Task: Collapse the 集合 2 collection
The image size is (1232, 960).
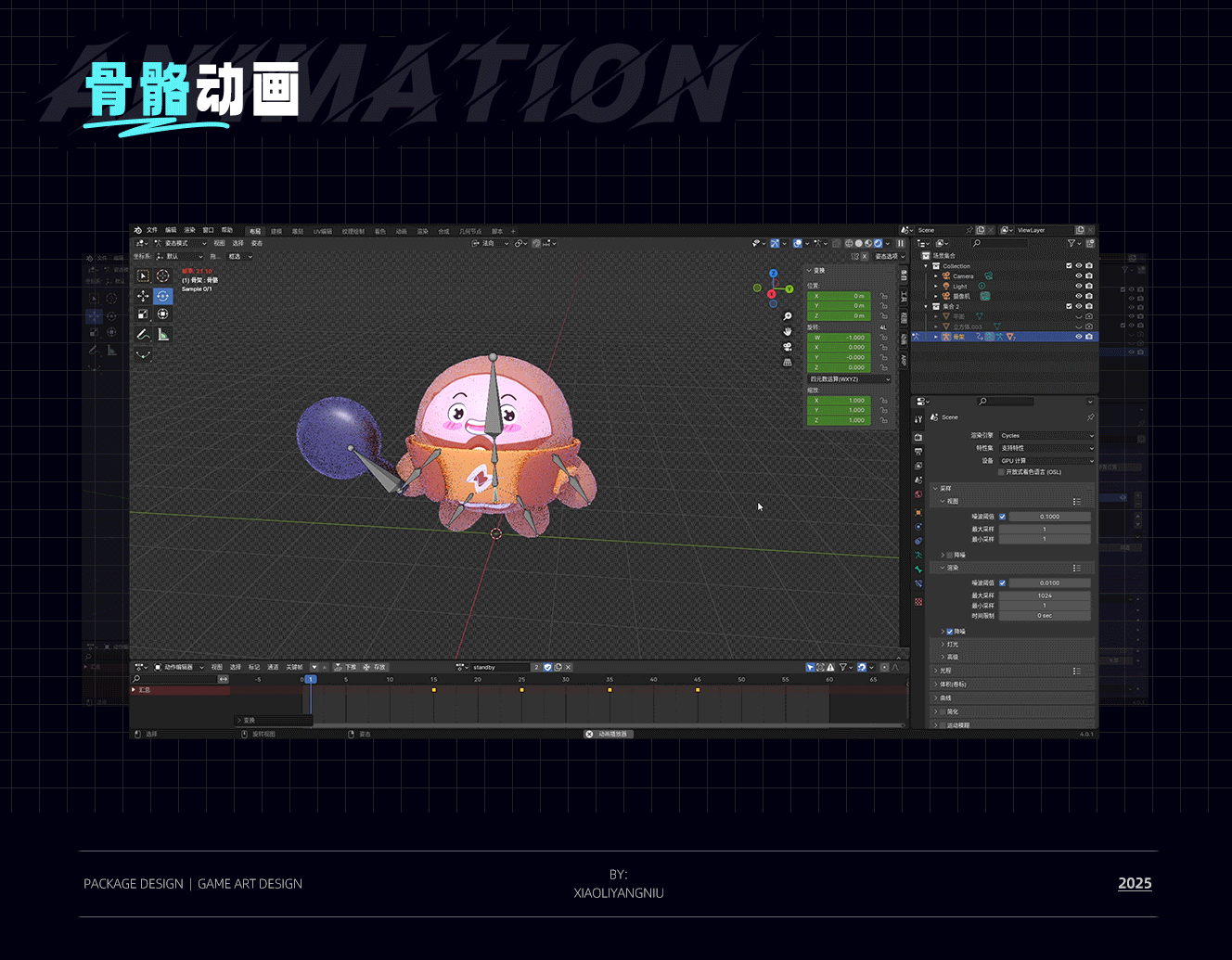Action: point(926,306)
